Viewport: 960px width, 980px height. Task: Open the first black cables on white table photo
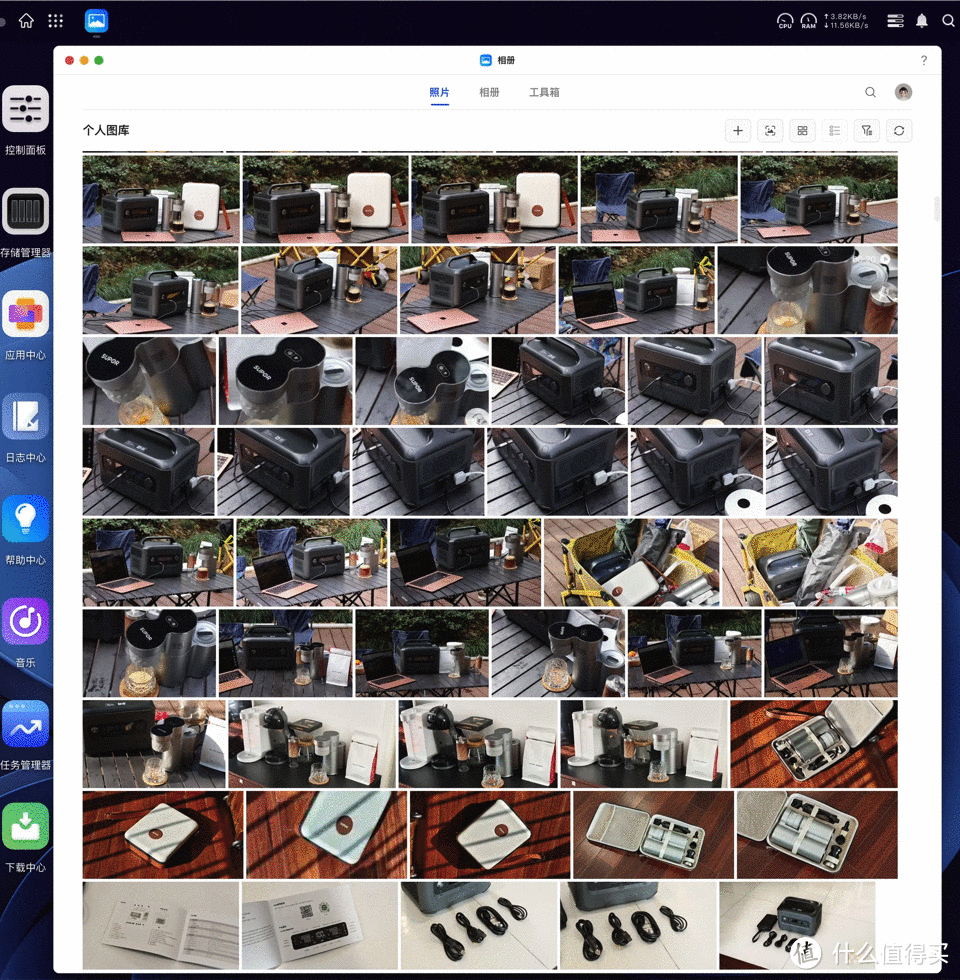click(479, 926)
